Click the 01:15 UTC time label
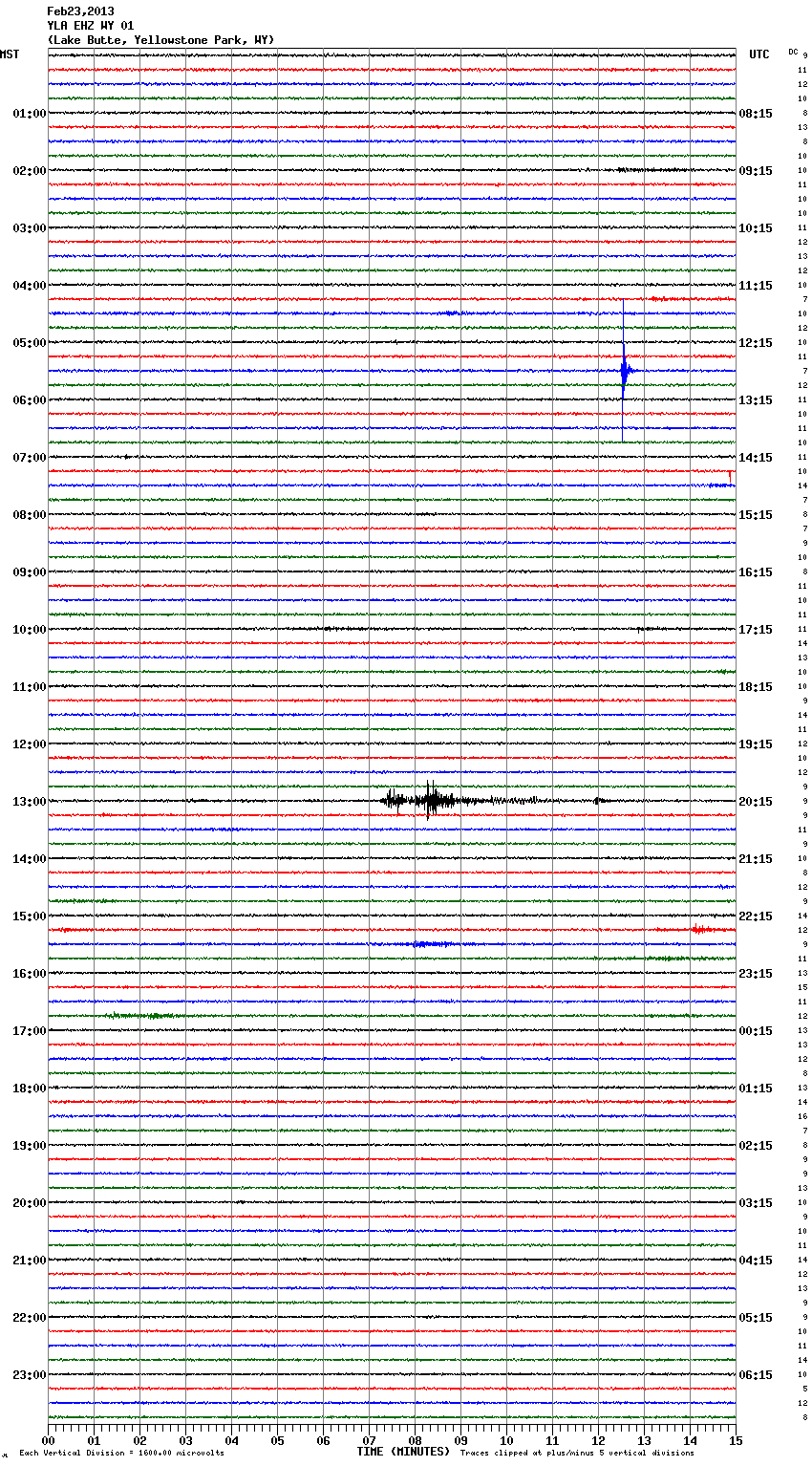 (756, 1089)
